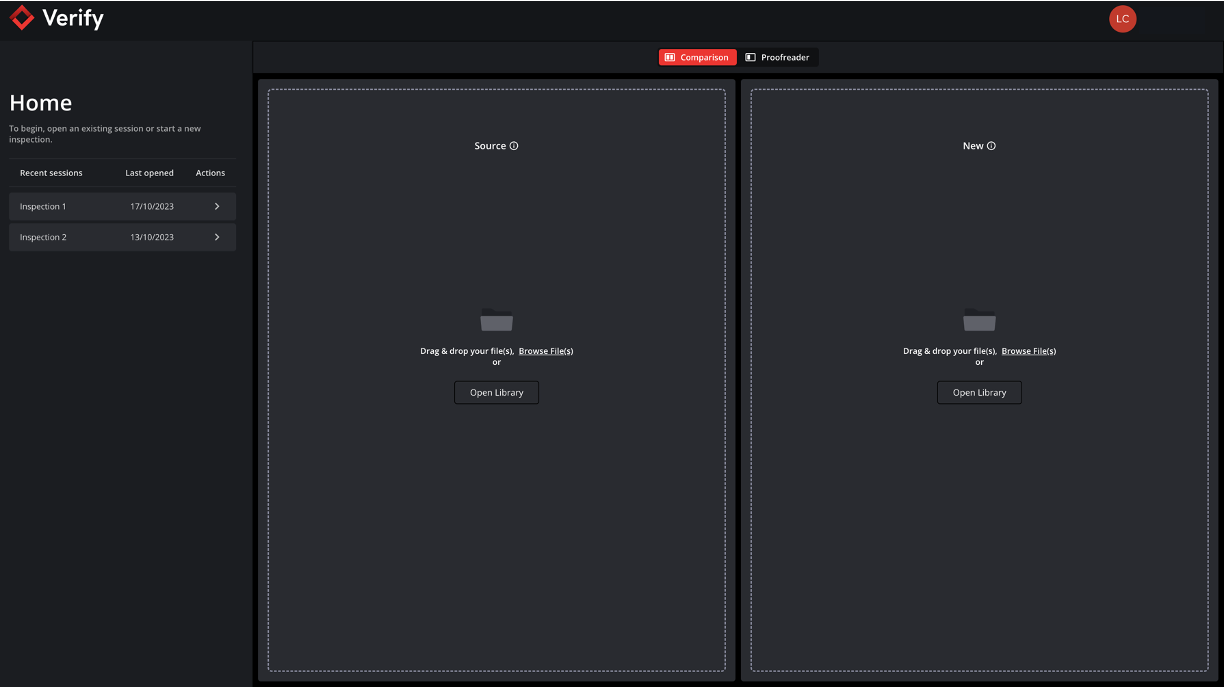Click the folder icon in Source panel
Viewport: 1224px width, 688px height.
pyautogui.click(x=496, y=320)
